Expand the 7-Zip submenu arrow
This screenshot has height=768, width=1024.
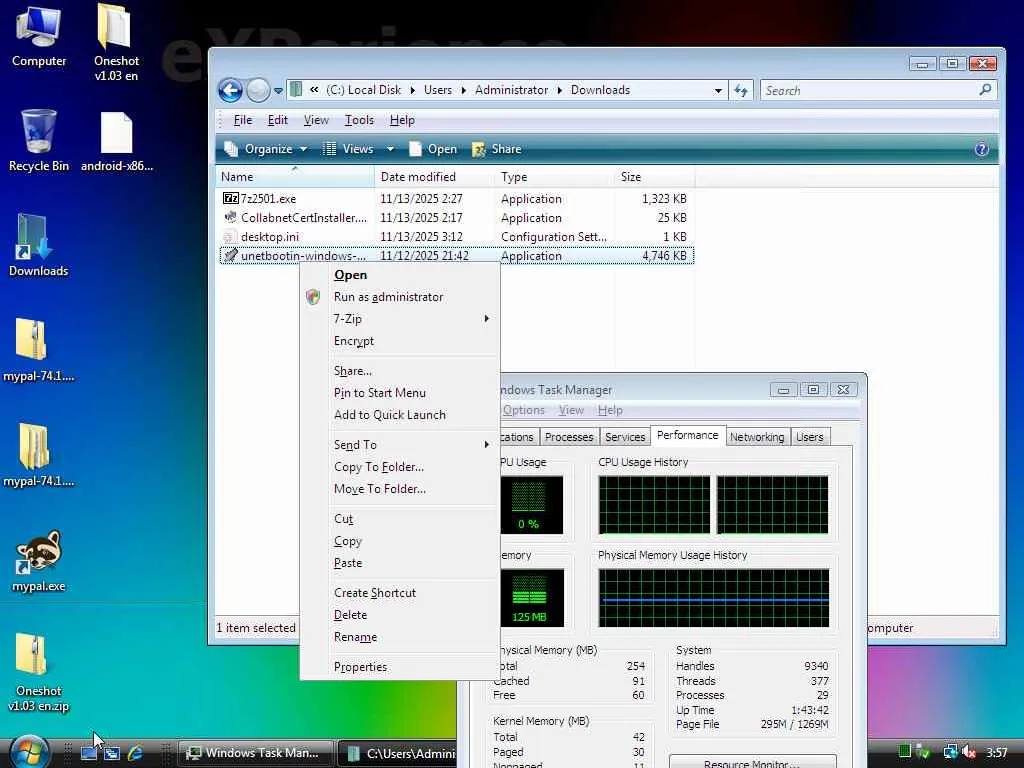pos(487,319)
